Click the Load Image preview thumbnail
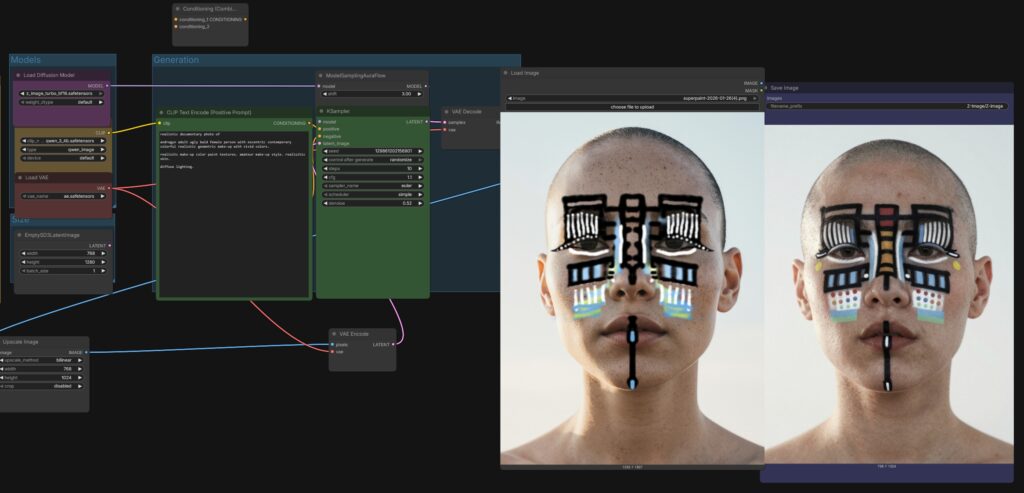Screen dimensions: 1024x493 click(x=632, y=285)
